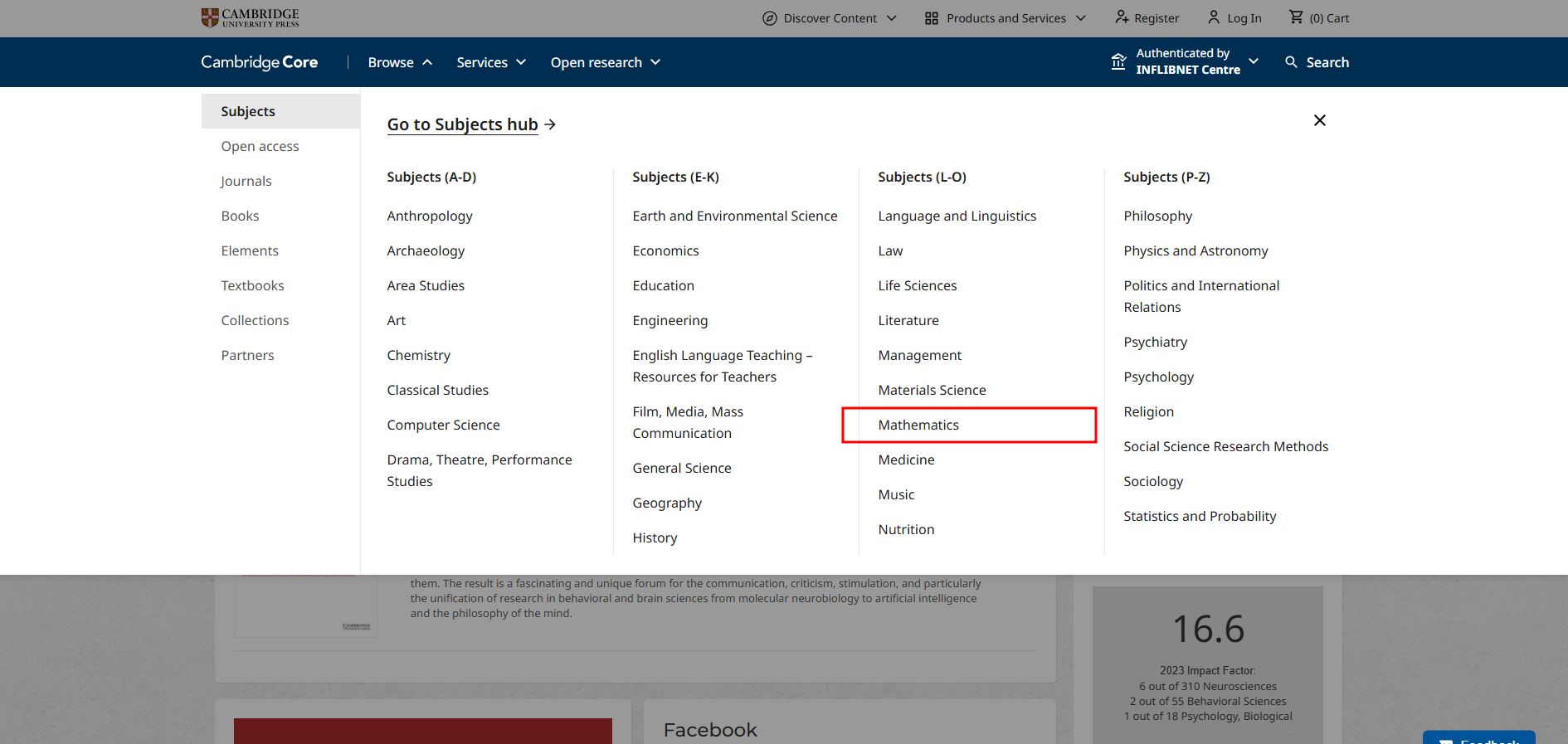
Task: Choose the Mathematics subject link
Action: tap(918, 425)
